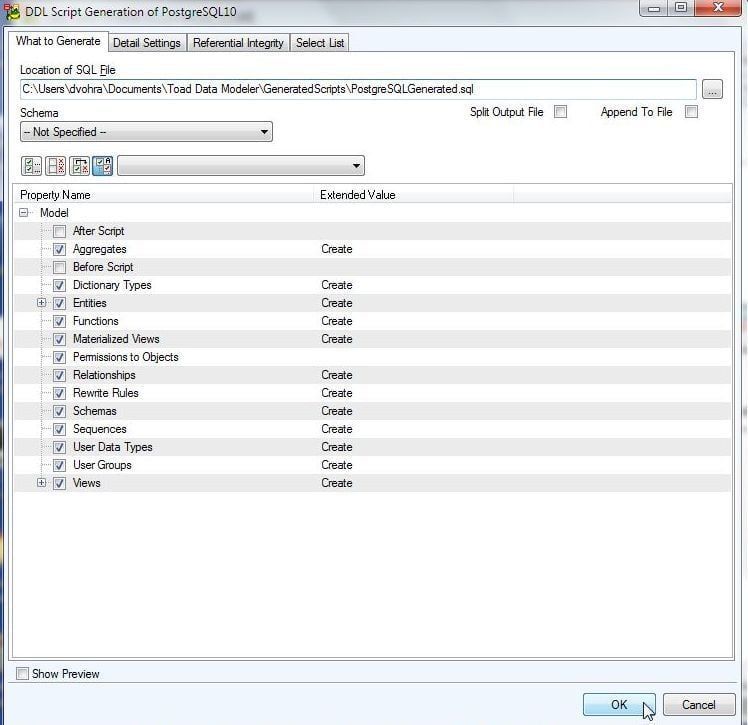Viewport: 748px width, 725px height.
Task: Click the Deselect All toolbar icon
Action: coord(55,166)
